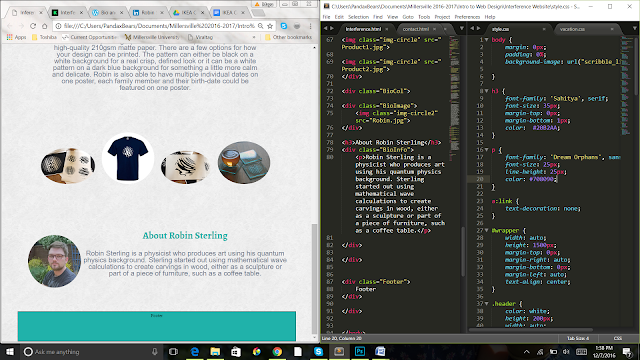The image size is (640, 360).
Task: Open the Millersville University bookmark
Action: [x=151, y=37]
